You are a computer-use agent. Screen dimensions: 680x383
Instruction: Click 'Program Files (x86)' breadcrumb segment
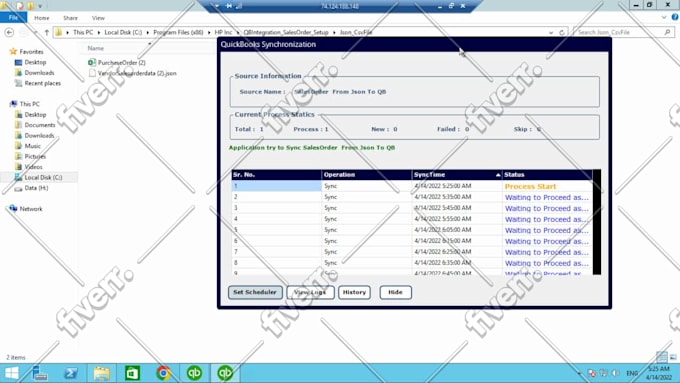178,33
